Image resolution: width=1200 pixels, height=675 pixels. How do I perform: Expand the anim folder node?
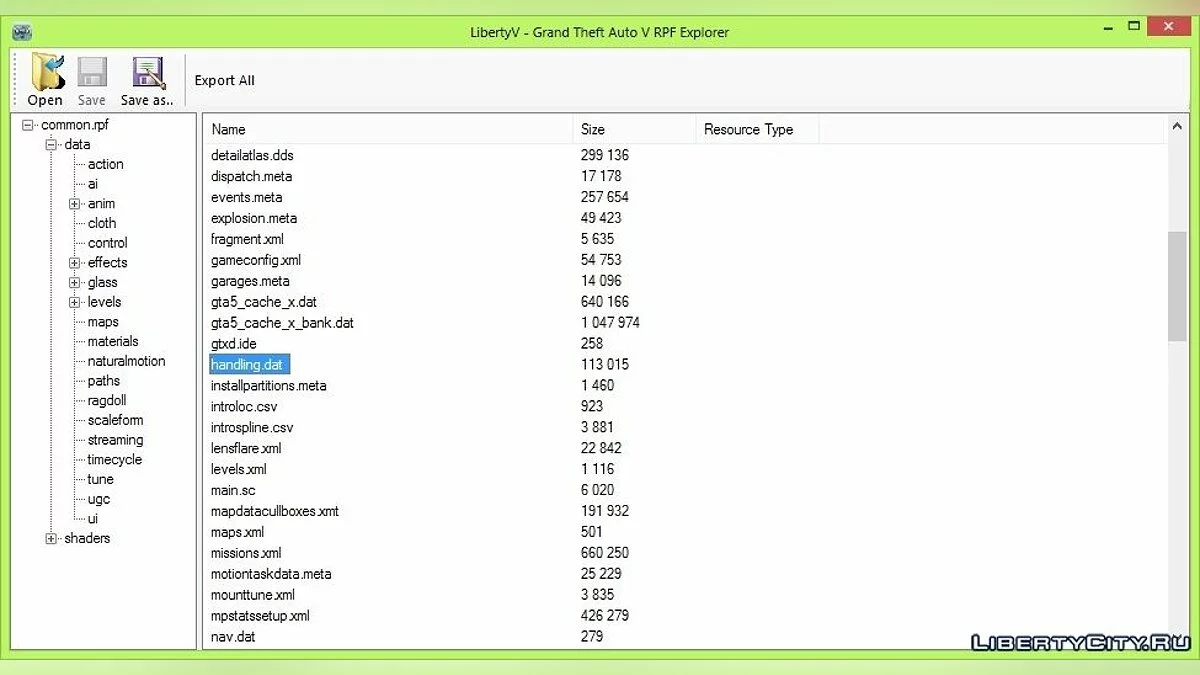75,204
